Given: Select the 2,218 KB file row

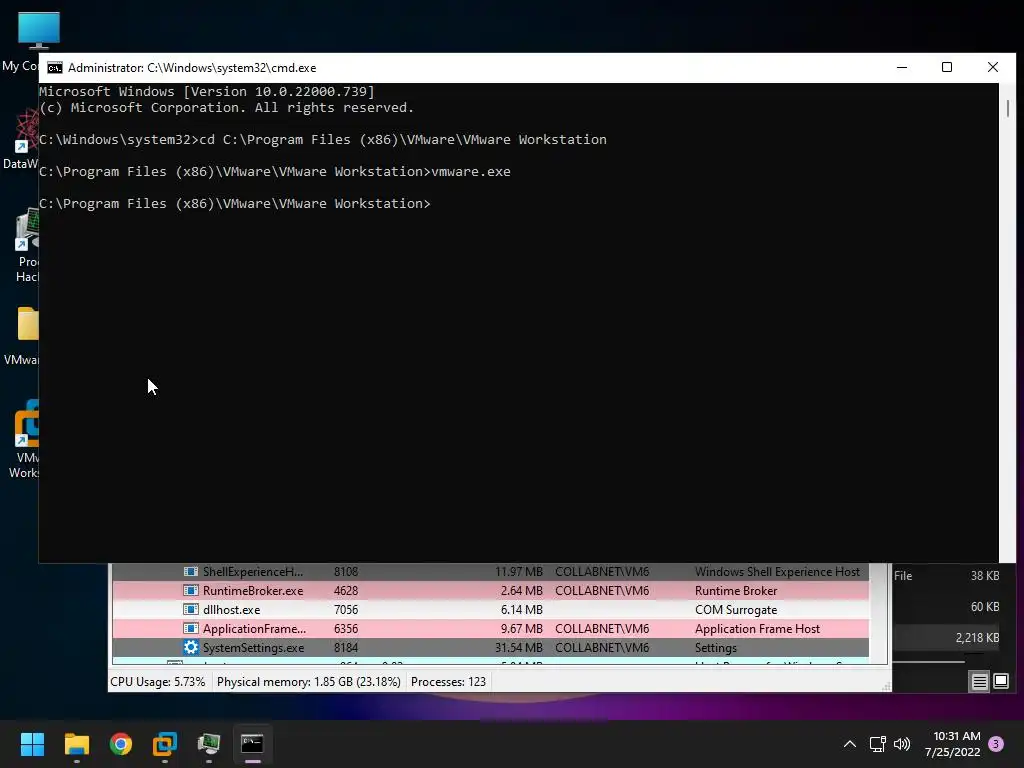Looking at the screenshot, I should 946,637.
